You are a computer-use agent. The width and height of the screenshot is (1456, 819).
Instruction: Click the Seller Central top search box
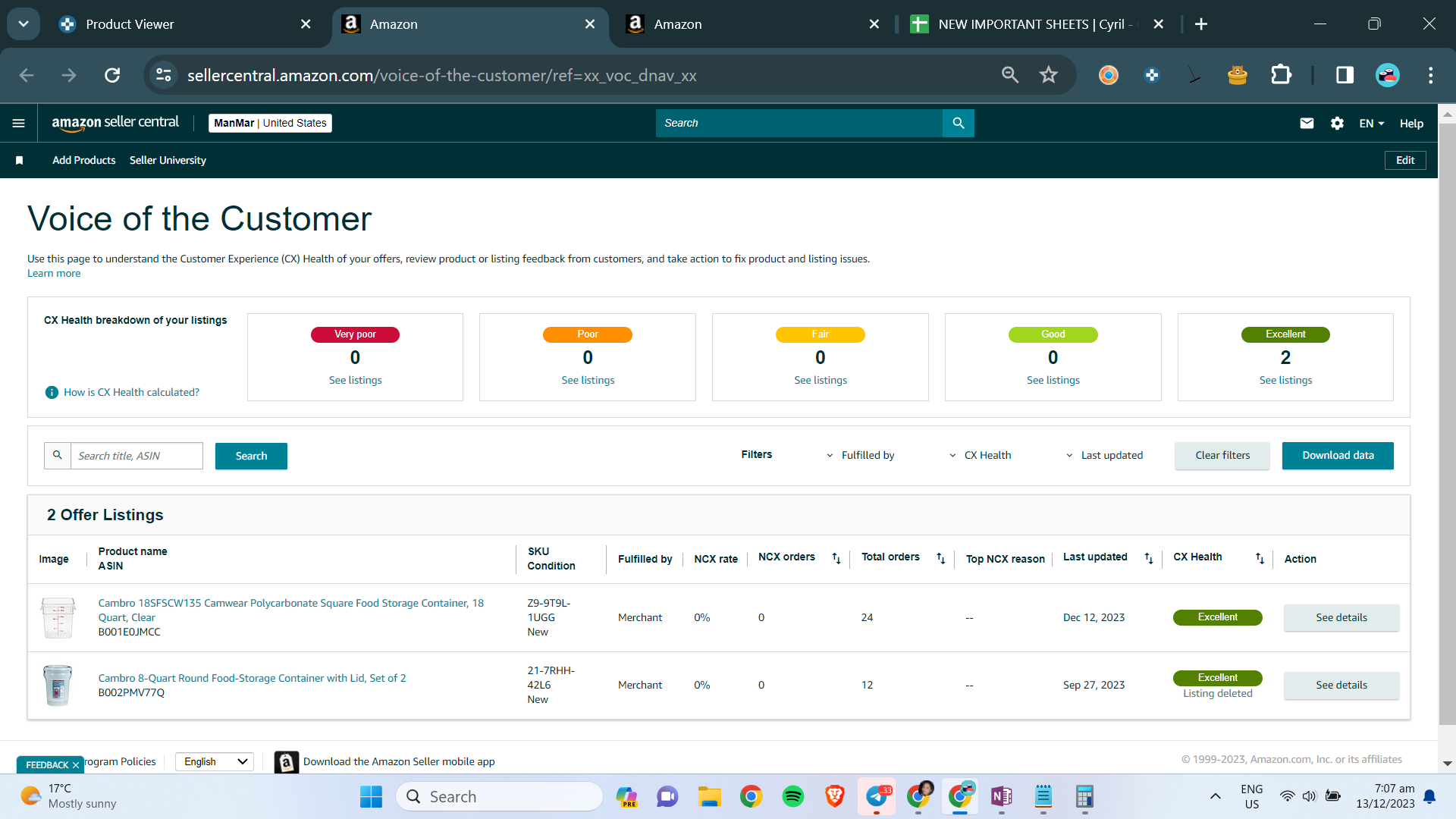[x=799, y=123]
